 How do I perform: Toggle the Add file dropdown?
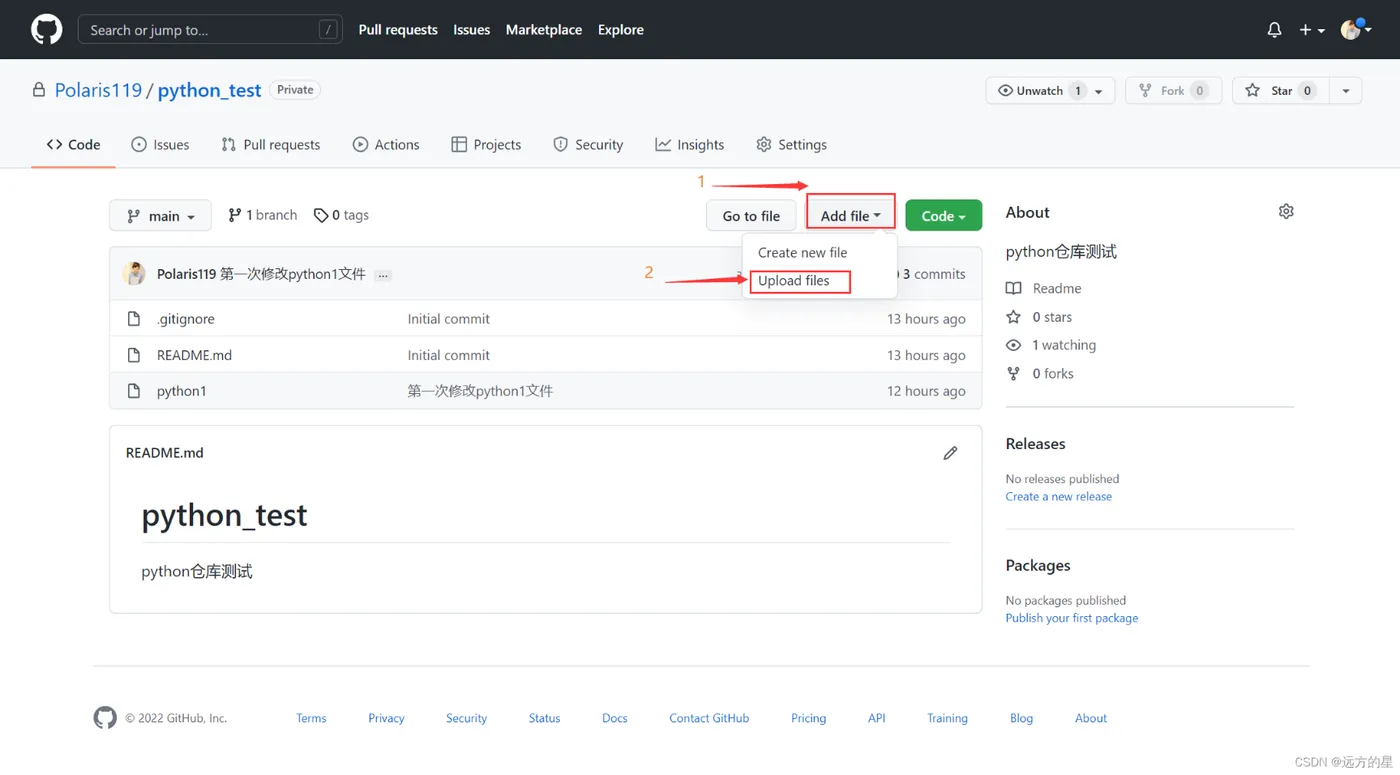tap(851, 216)
